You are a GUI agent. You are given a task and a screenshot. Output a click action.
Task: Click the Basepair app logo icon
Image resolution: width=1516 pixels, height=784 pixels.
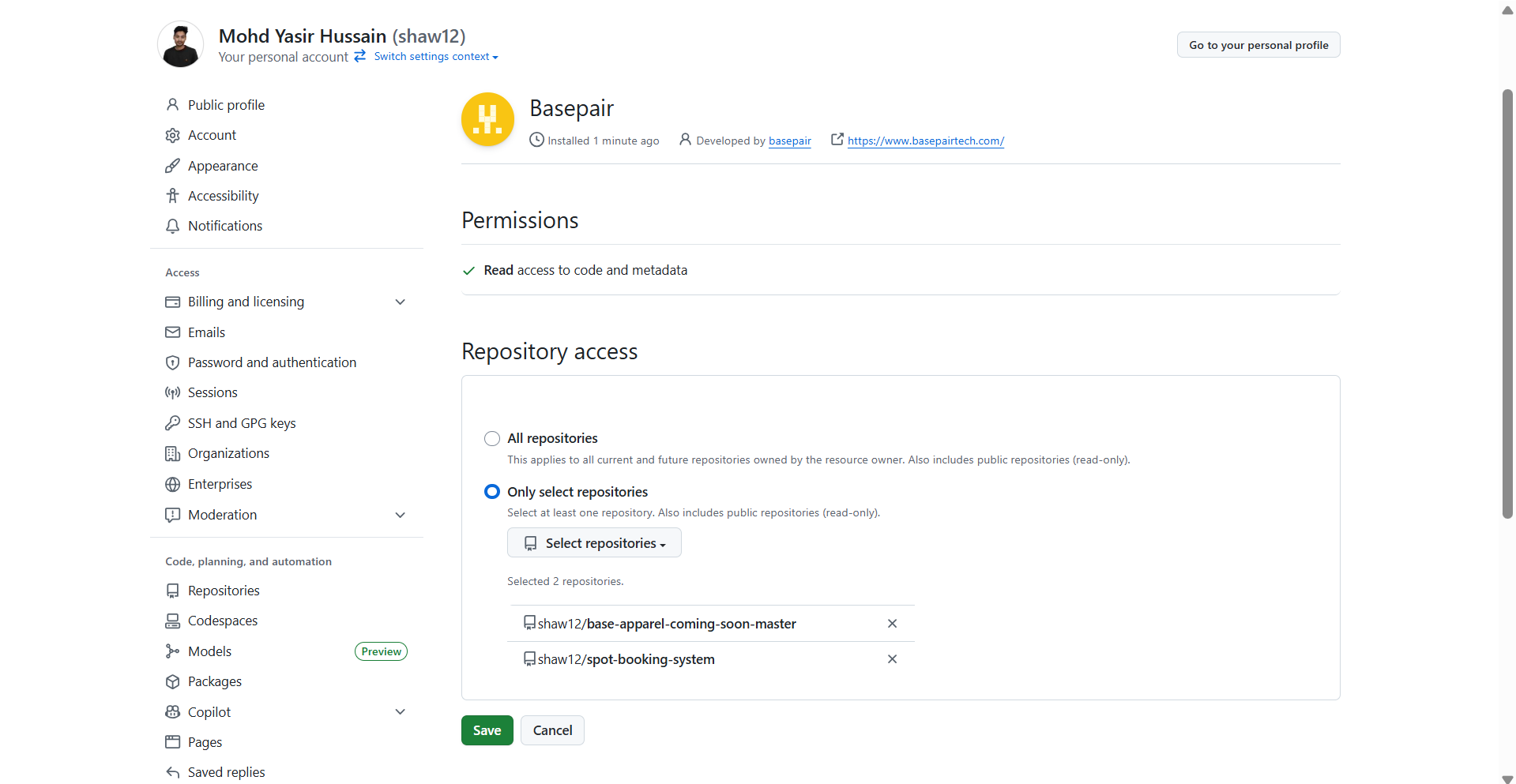click(x=487, y=120)
